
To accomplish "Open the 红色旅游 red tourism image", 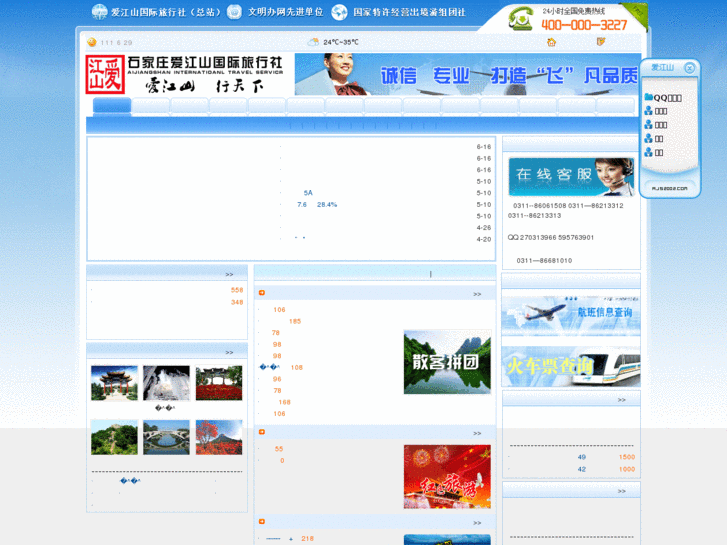I will click(x=447, y=476).
